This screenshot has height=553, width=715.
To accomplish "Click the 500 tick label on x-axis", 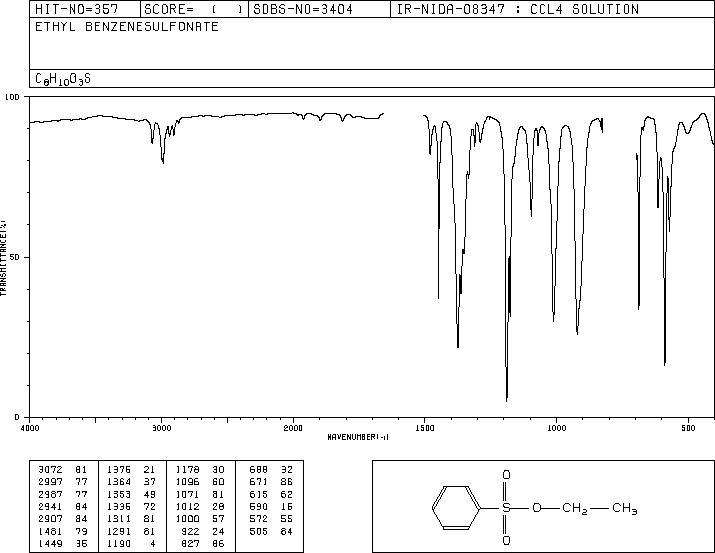I will point(688,428).
